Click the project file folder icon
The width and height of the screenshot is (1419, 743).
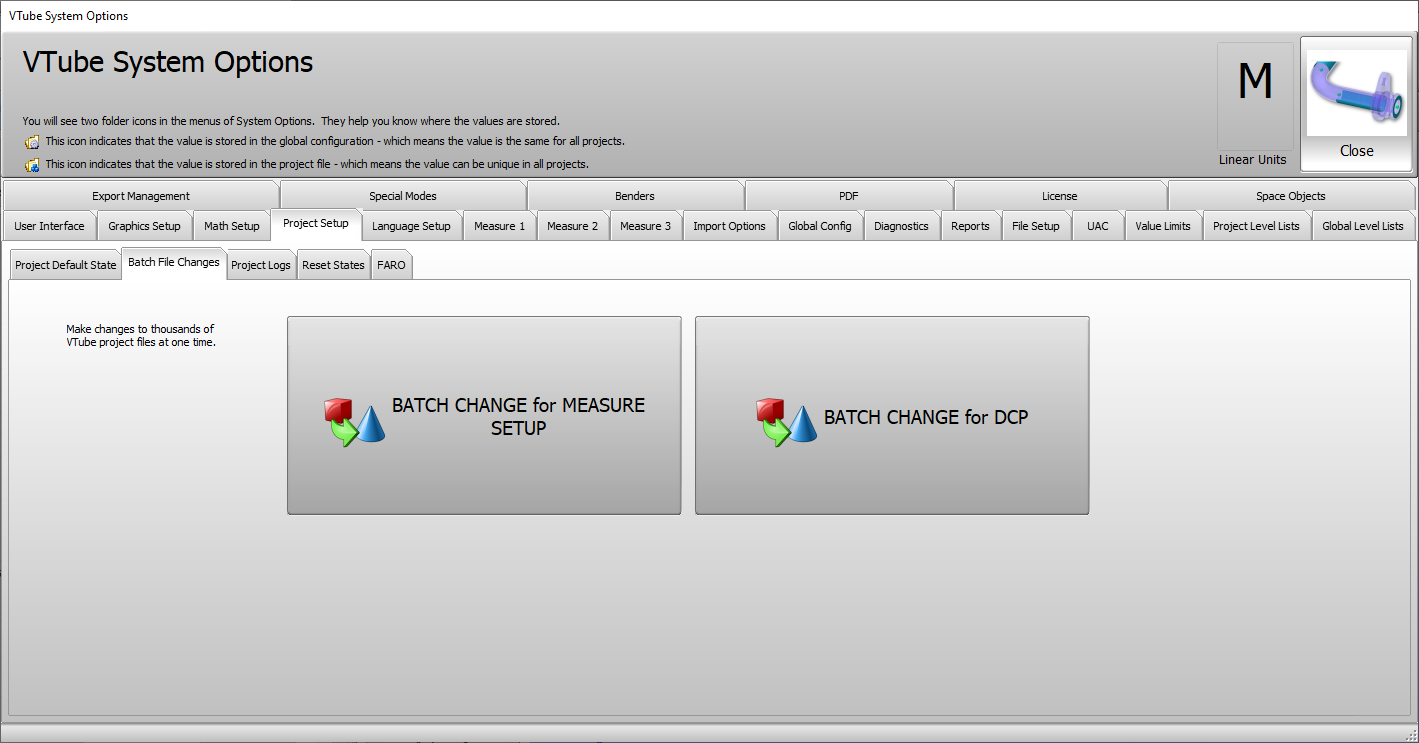pos(32,165)
